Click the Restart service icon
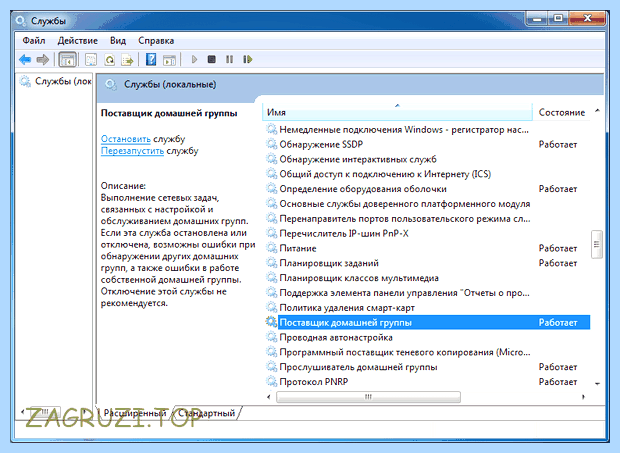620x453 pixels. coord(248,59)
